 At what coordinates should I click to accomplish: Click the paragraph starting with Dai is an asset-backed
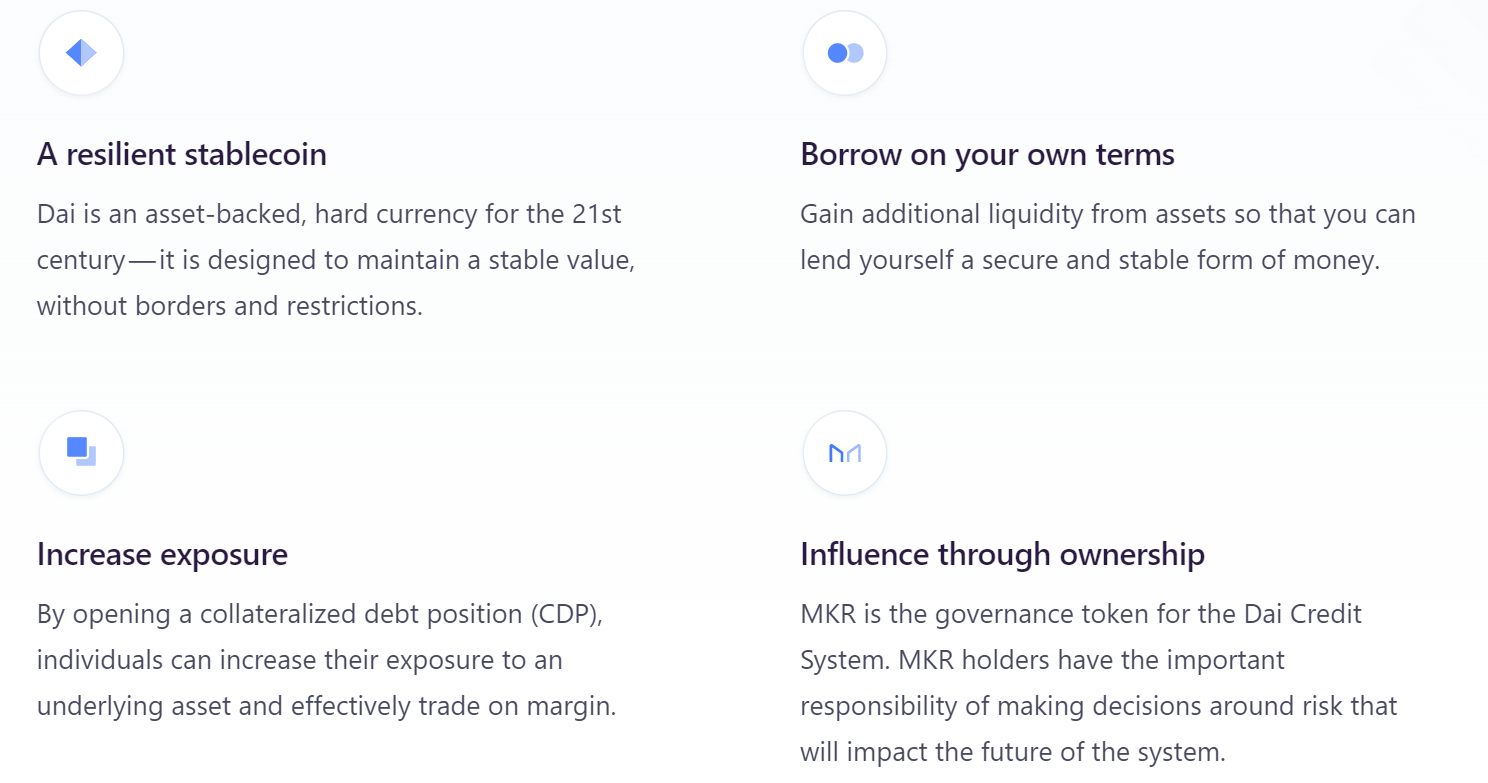pos(336,260)
